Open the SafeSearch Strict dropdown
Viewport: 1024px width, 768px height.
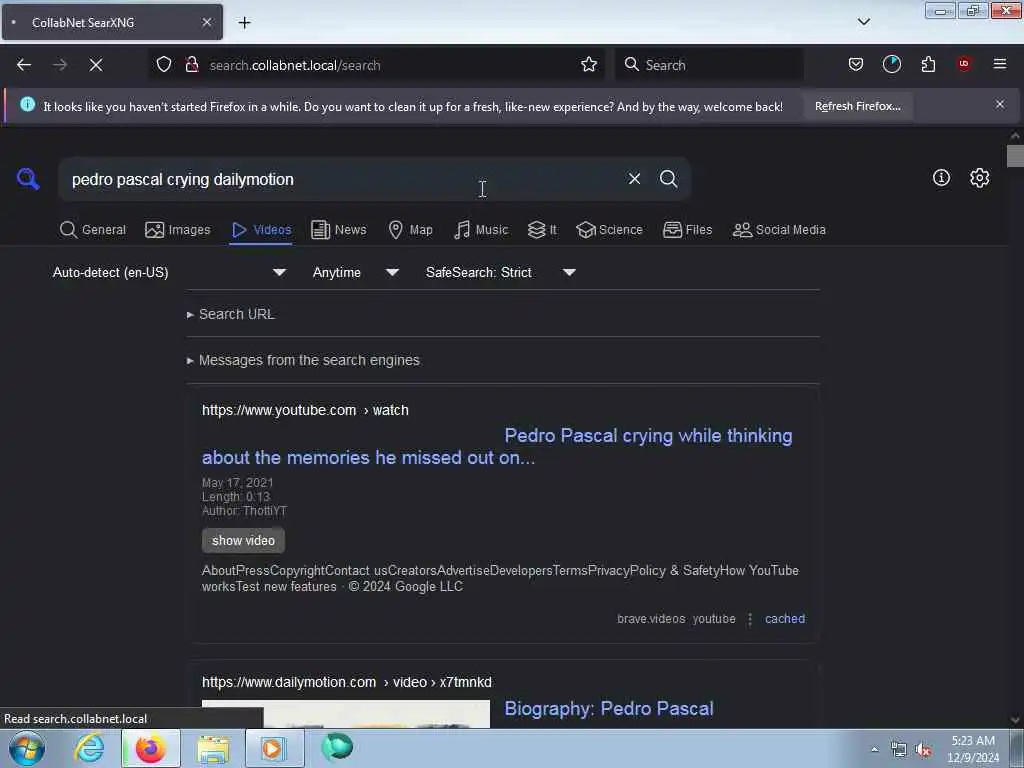(x=500, y=272)
